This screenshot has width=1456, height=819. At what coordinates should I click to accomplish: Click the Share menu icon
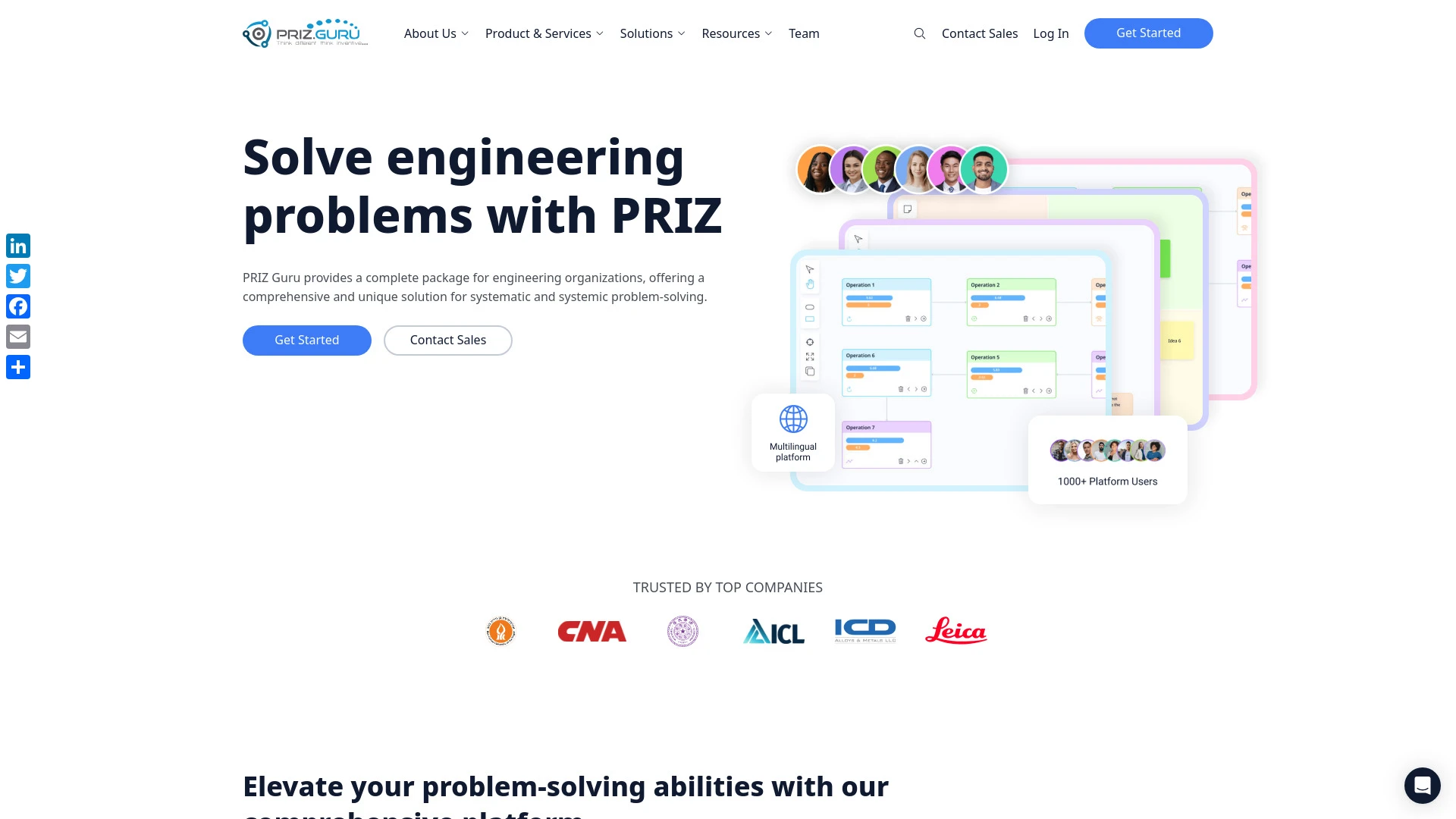pyautogui.click(x=18, y=367)
